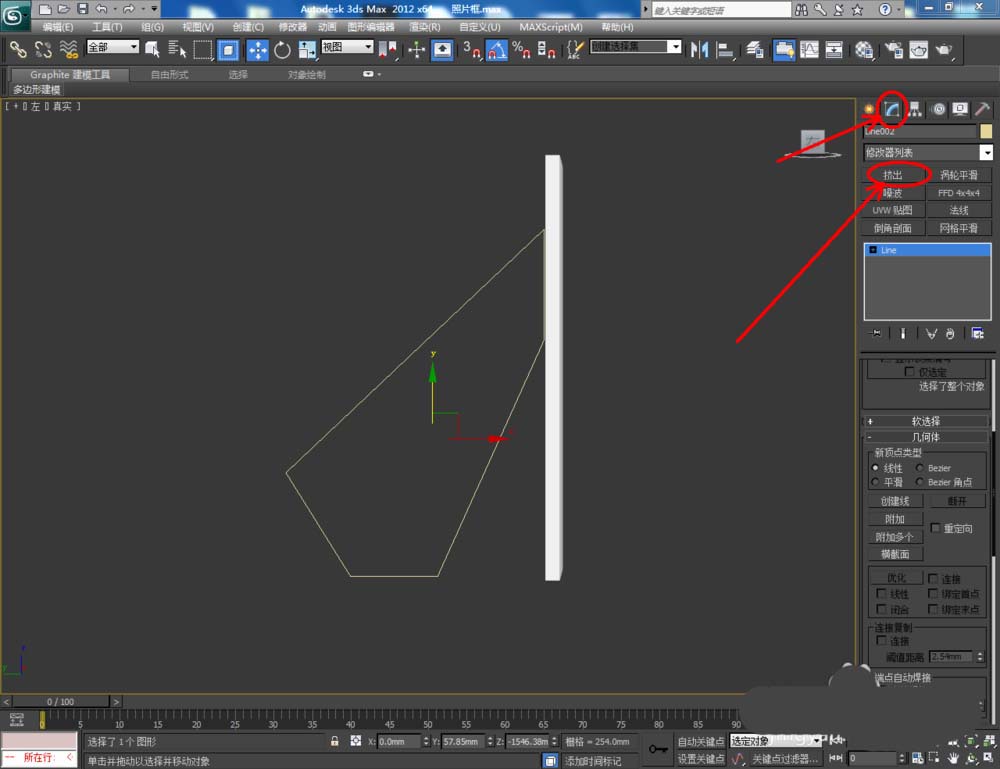Open the Modify command panel tab
1000x769 pixels.
click(x=892, y=110)
